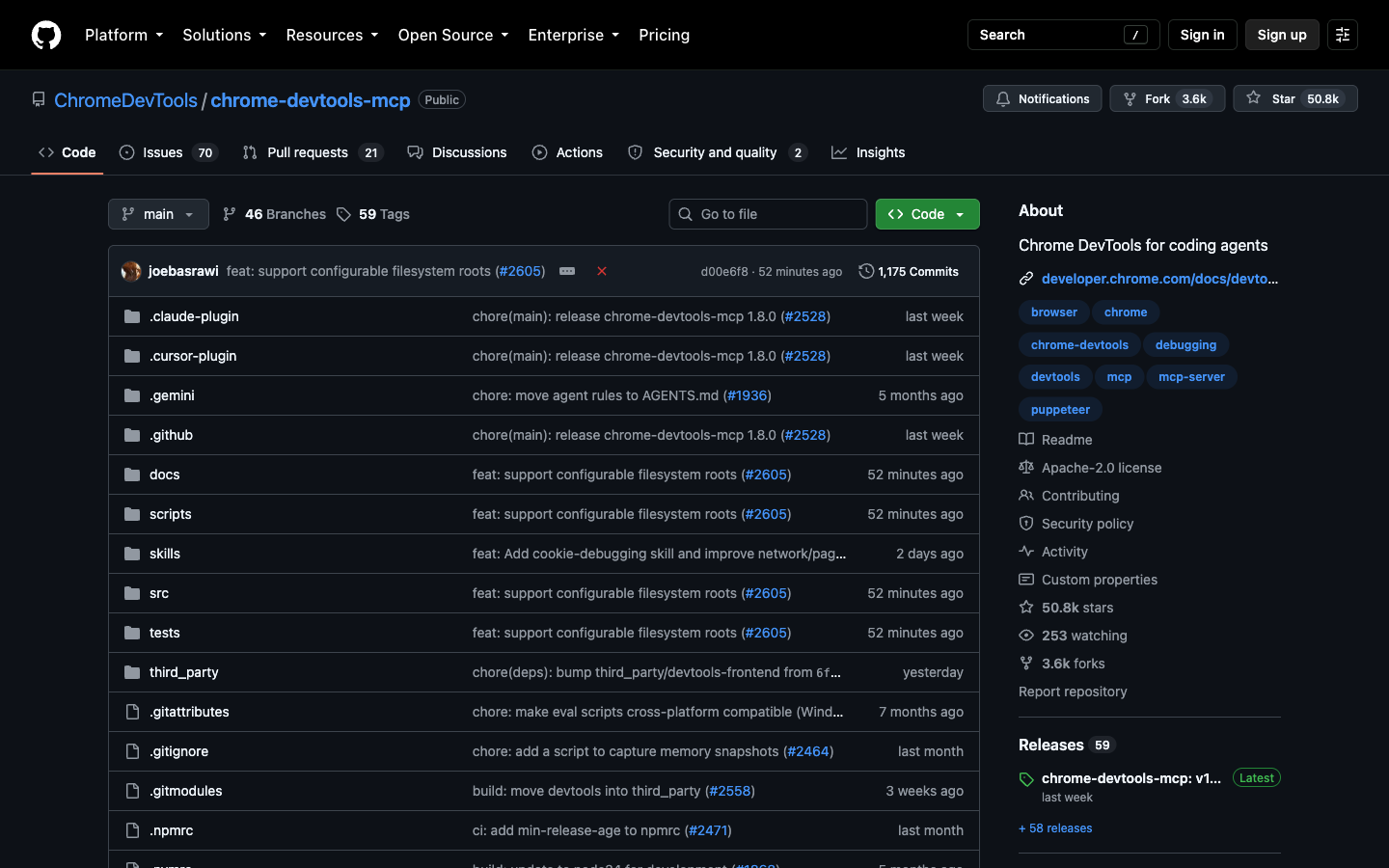Select the debugging topic tag
The width and height of the screenshot is (1389, 868).
pyautogui.click(x=1185, y=345)
